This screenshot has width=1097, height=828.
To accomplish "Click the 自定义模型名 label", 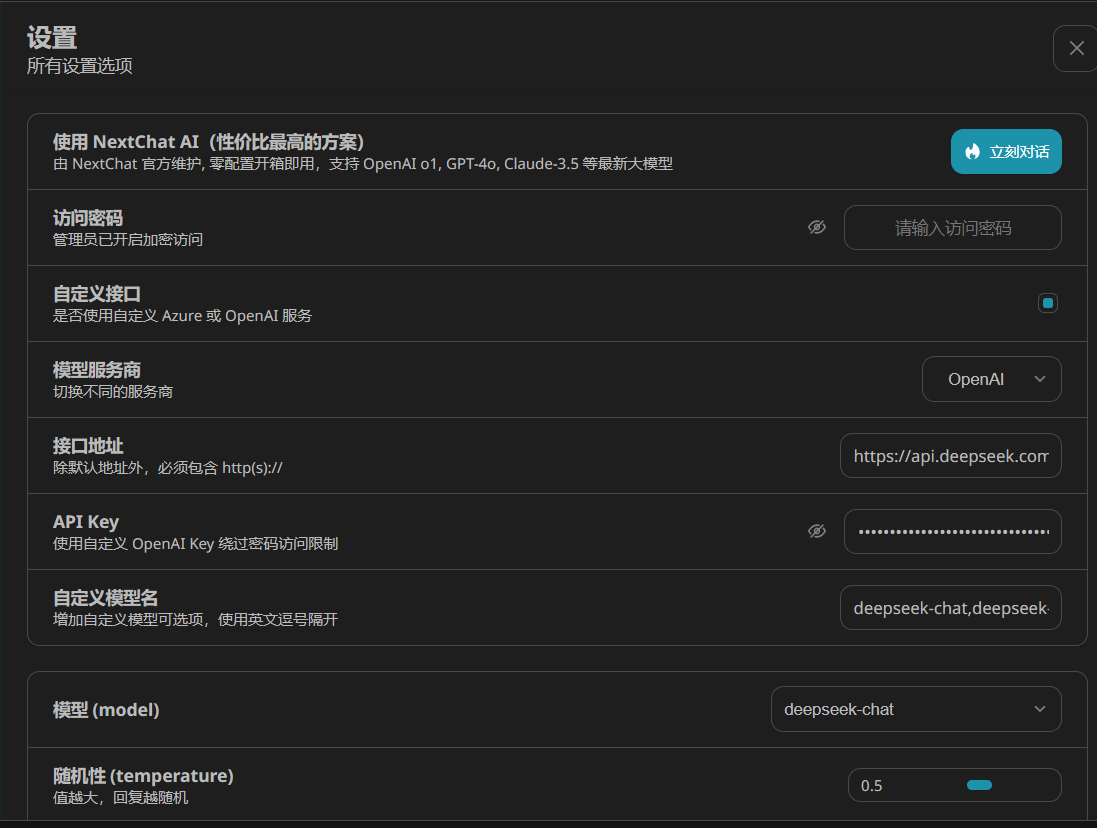I will click(106, 598).
